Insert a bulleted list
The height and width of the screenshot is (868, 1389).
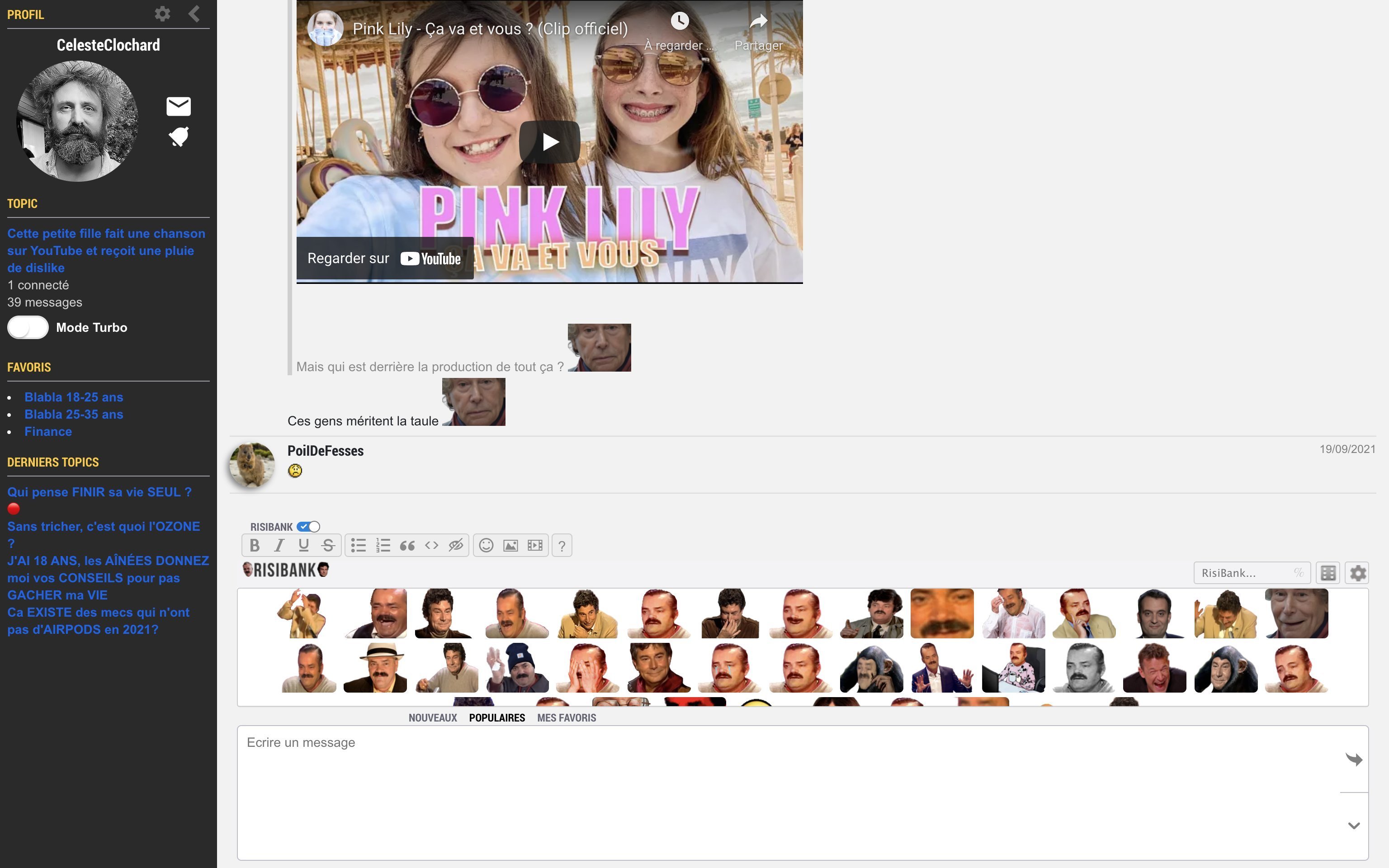359,545
